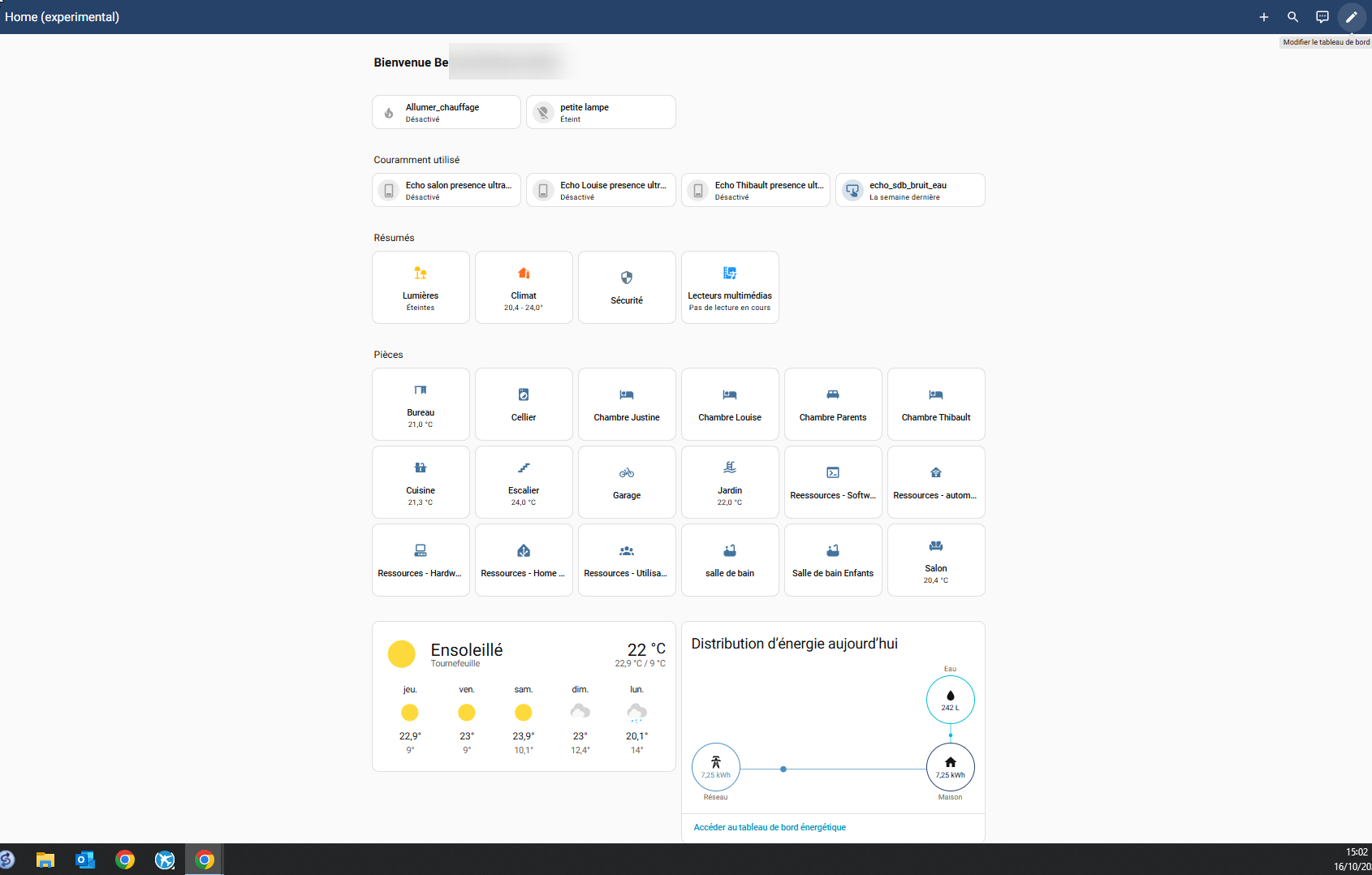Click the plus add icon in header
Image resolution: width=1372 pixels, height=875 pixels.
[1263, 17]
